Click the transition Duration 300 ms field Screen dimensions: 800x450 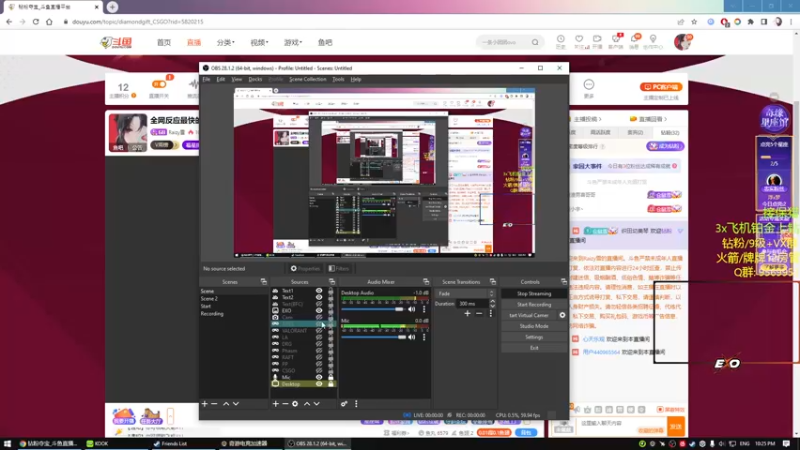click(472, 304)
